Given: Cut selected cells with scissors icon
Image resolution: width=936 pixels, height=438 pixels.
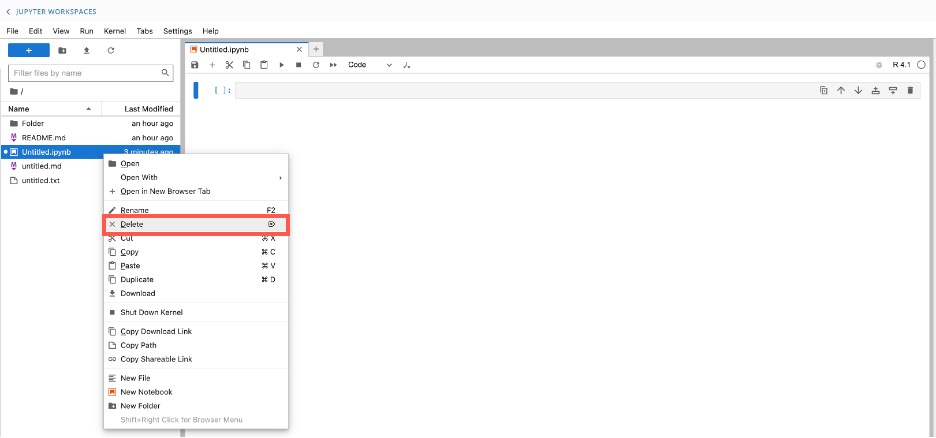Looking at the screenshot, I should [x=229, y=65].
